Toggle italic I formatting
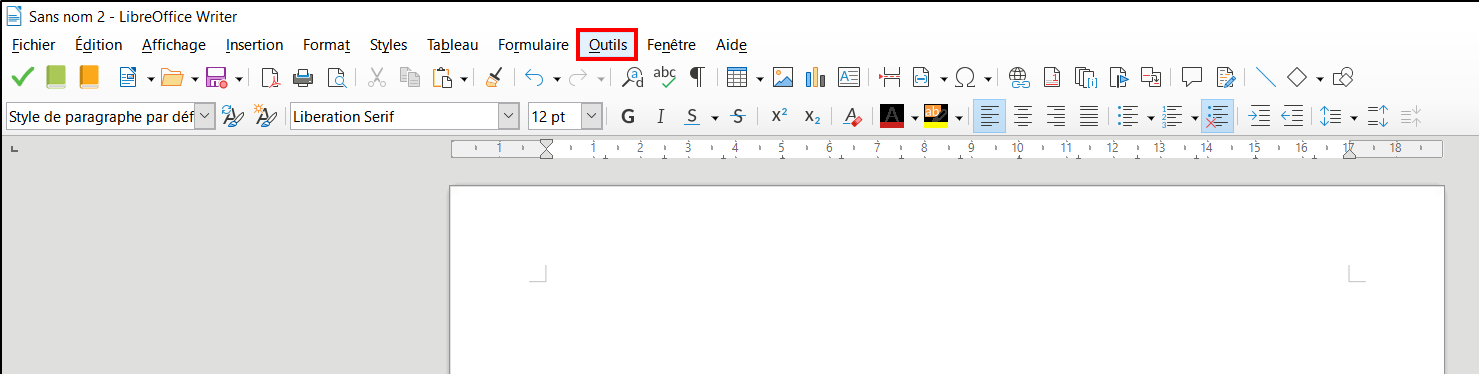Image resolution: width=1479 pixels, height=374 pixels. tap(660, 117)
